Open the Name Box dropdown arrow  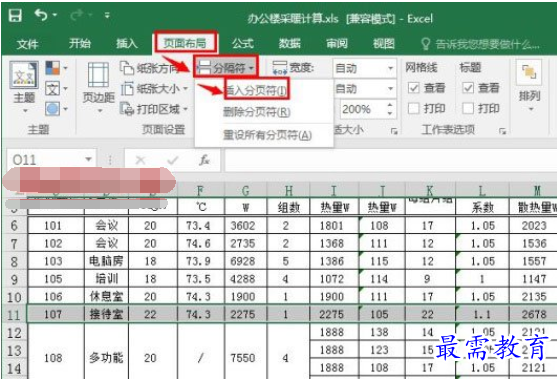tap(88, 160)
